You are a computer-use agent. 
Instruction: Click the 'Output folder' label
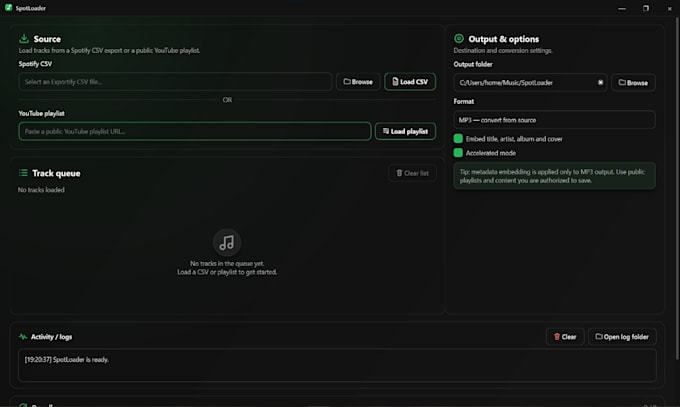click(473, 64)
